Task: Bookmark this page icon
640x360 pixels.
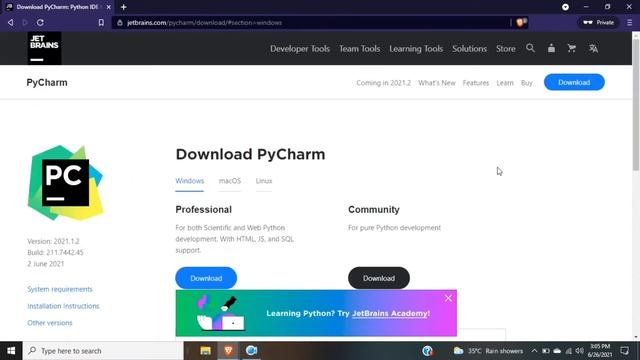Action: (x=101, y=22)
